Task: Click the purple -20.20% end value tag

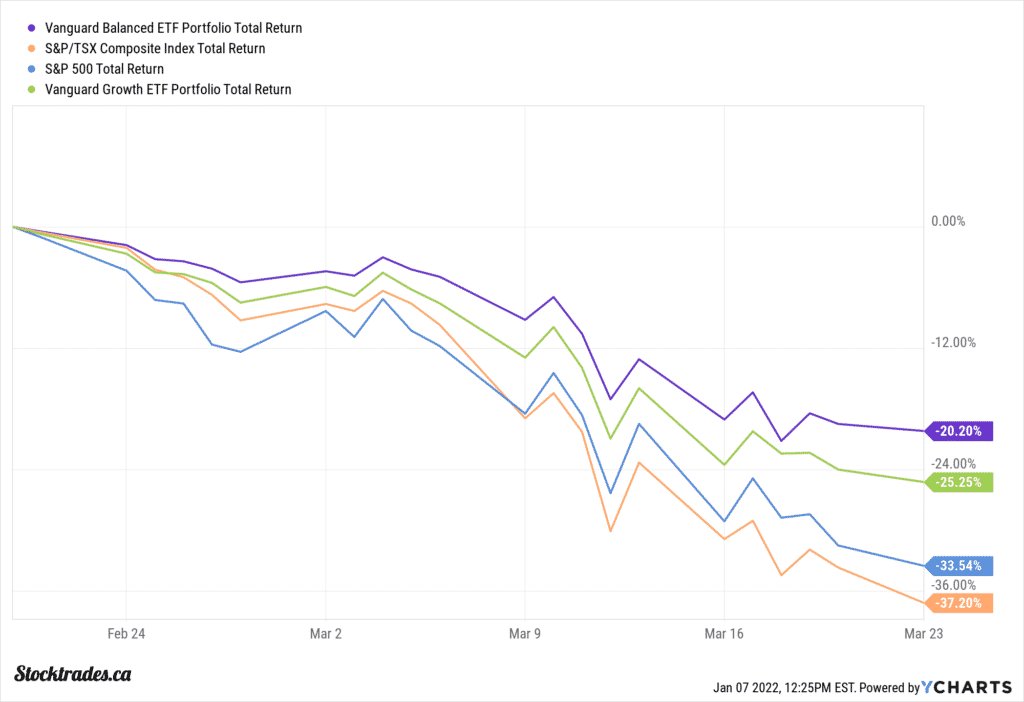Action: (x=961, y=432)
